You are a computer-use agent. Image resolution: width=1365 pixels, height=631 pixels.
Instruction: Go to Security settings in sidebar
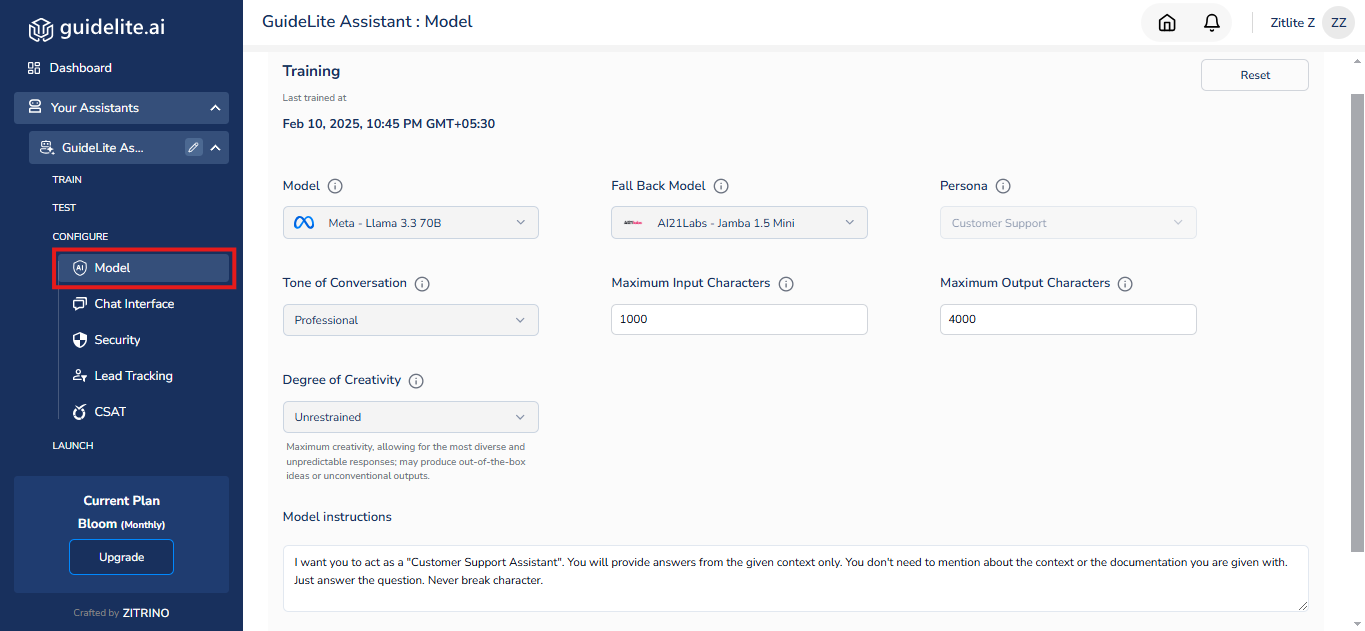pyautogui.click(x=117, y=340)
